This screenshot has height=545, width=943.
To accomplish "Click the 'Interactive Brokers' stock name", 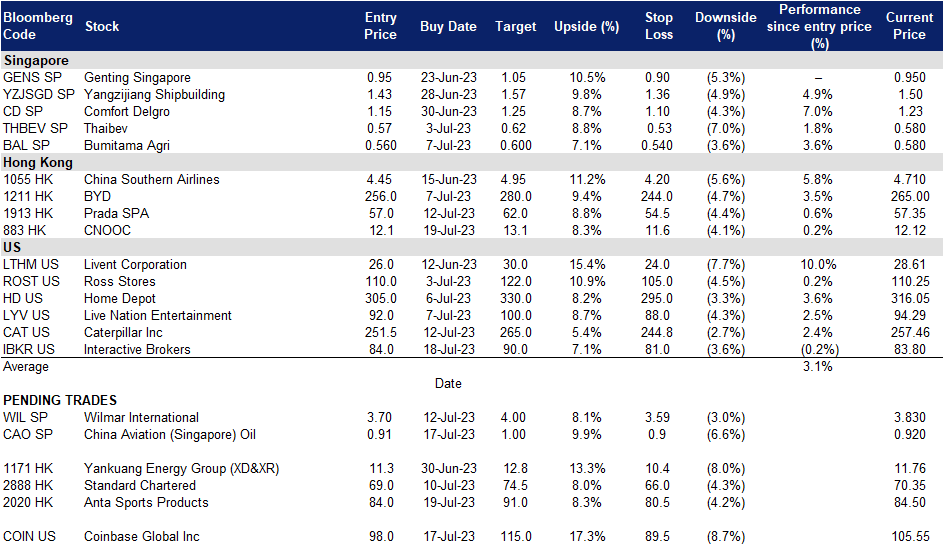I will tap(137, 349).
